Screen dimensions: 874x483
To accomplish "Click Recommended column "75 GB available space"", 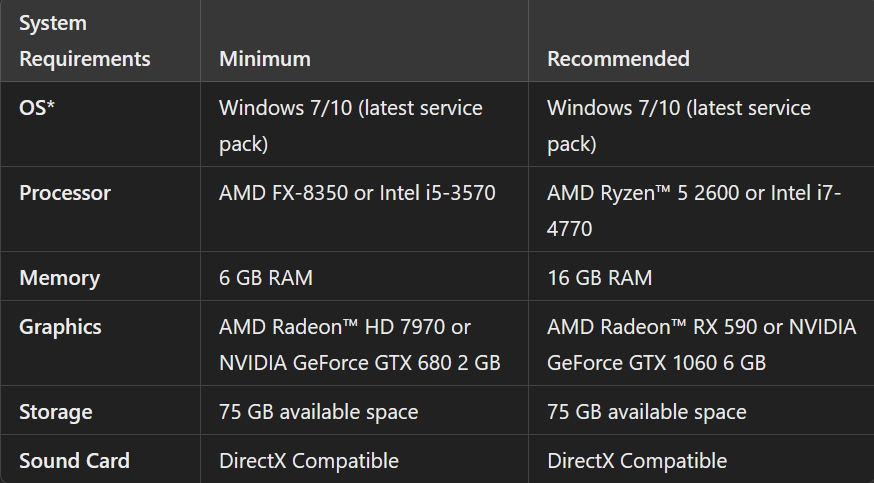I will 646,412.
